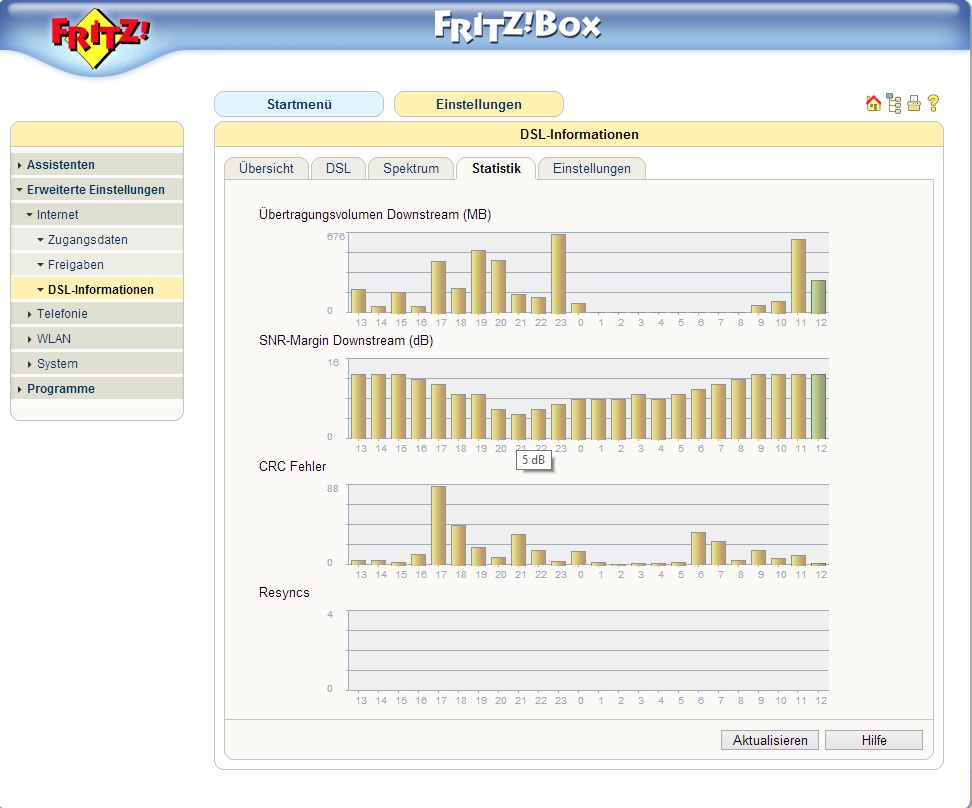Viewport: 972px width, 808px height.
Task: Click the Hilfe button
Action: click(x=873, y=740)
